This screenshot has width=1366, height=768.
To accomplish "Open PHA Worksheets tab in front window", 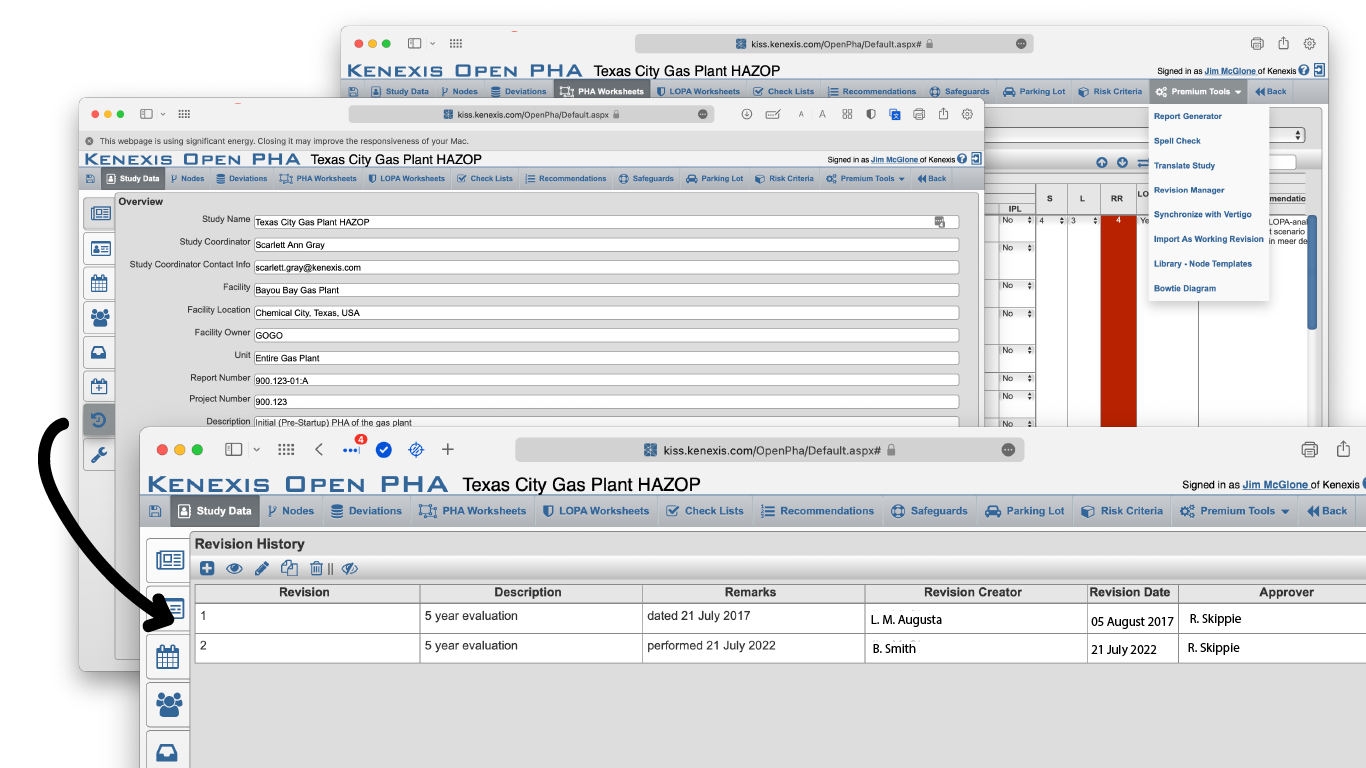I will (x=473, y=511).
